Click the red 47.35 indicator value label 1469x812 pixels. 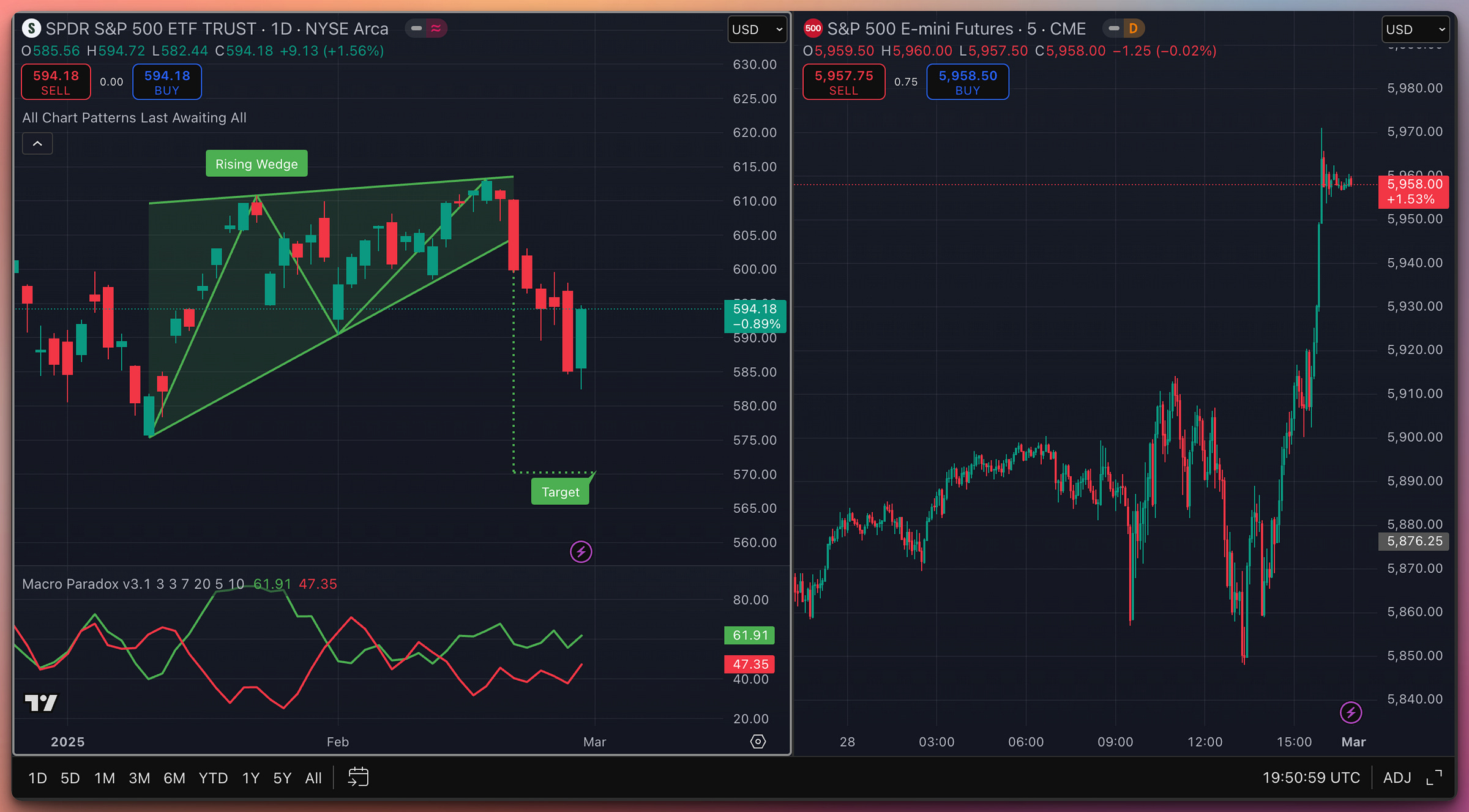[750, 664]
